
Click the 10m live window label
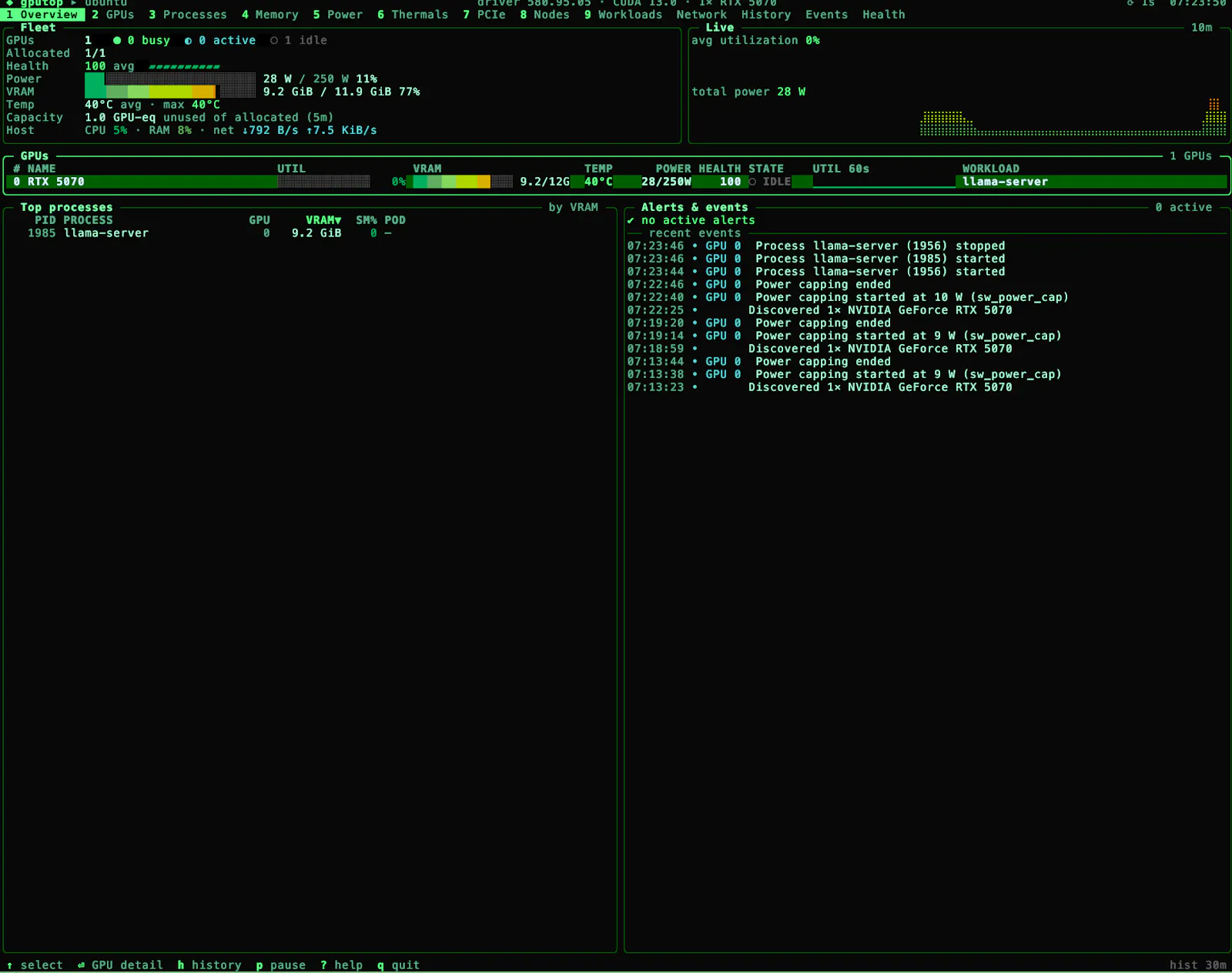pos(1201,28)
